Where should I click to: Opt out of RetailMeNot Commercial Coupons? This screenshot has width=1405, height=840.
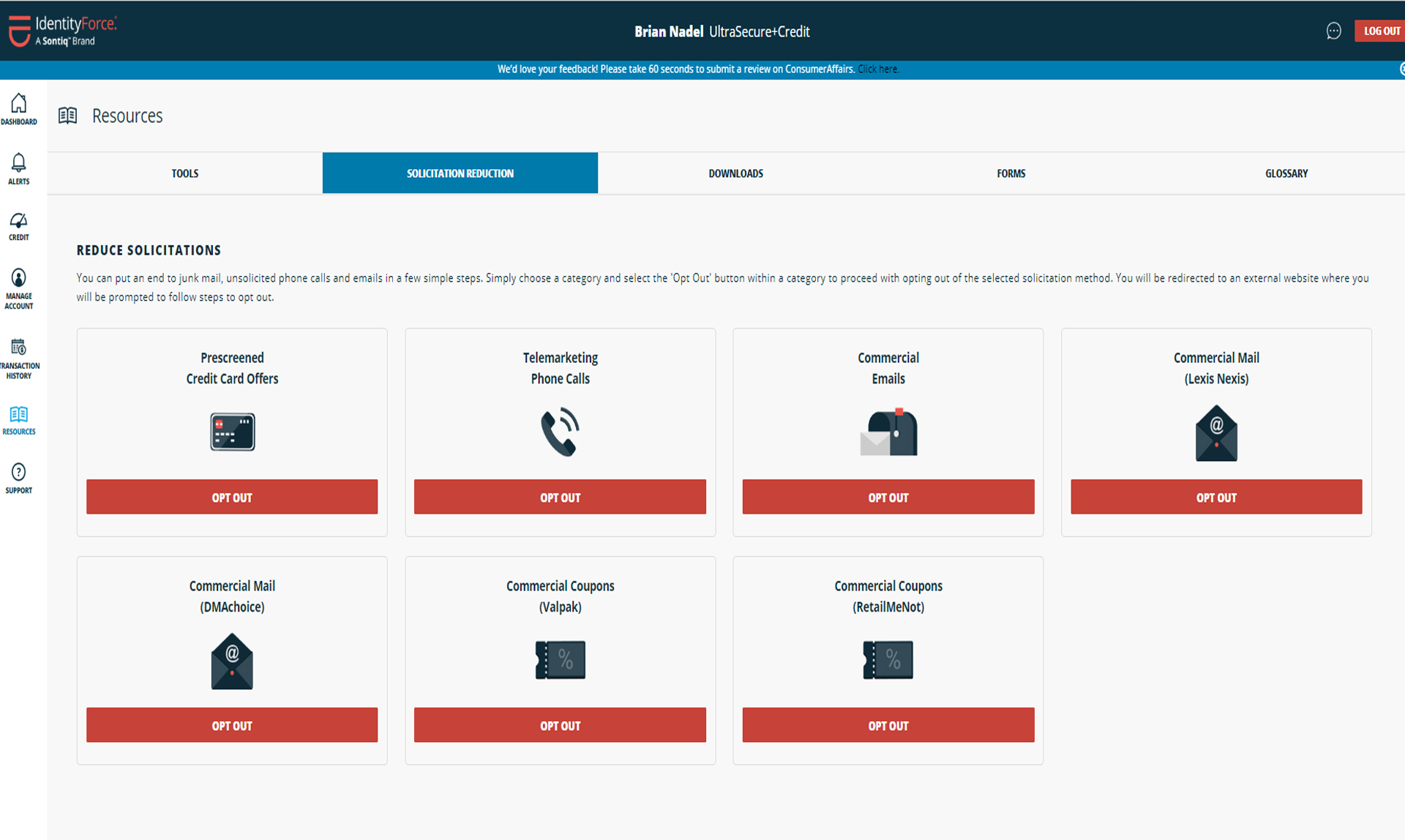click(888, 725)
